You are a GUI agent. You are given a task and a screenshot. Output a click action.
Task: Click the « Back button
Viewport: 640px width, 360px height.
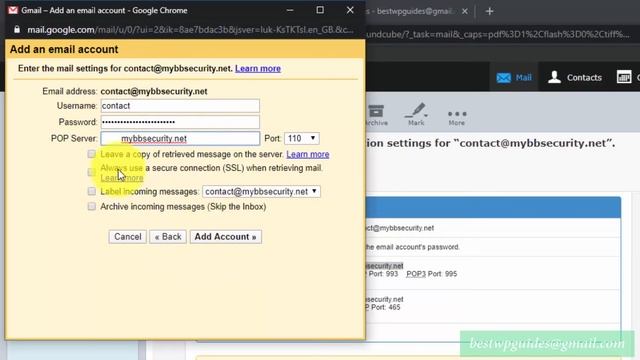[168, 237]
